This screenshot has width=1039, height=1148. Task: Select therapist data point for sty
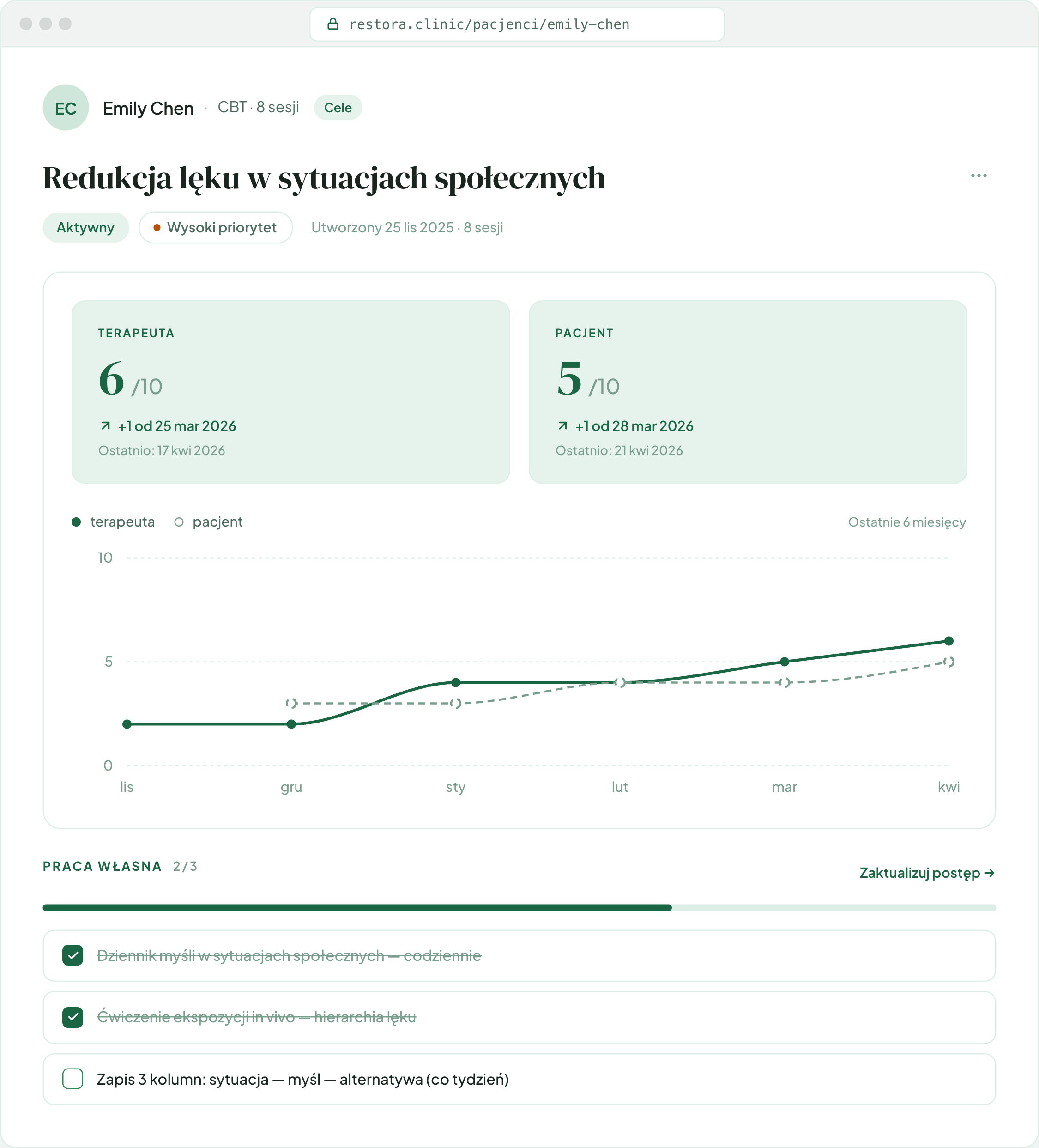455,683
